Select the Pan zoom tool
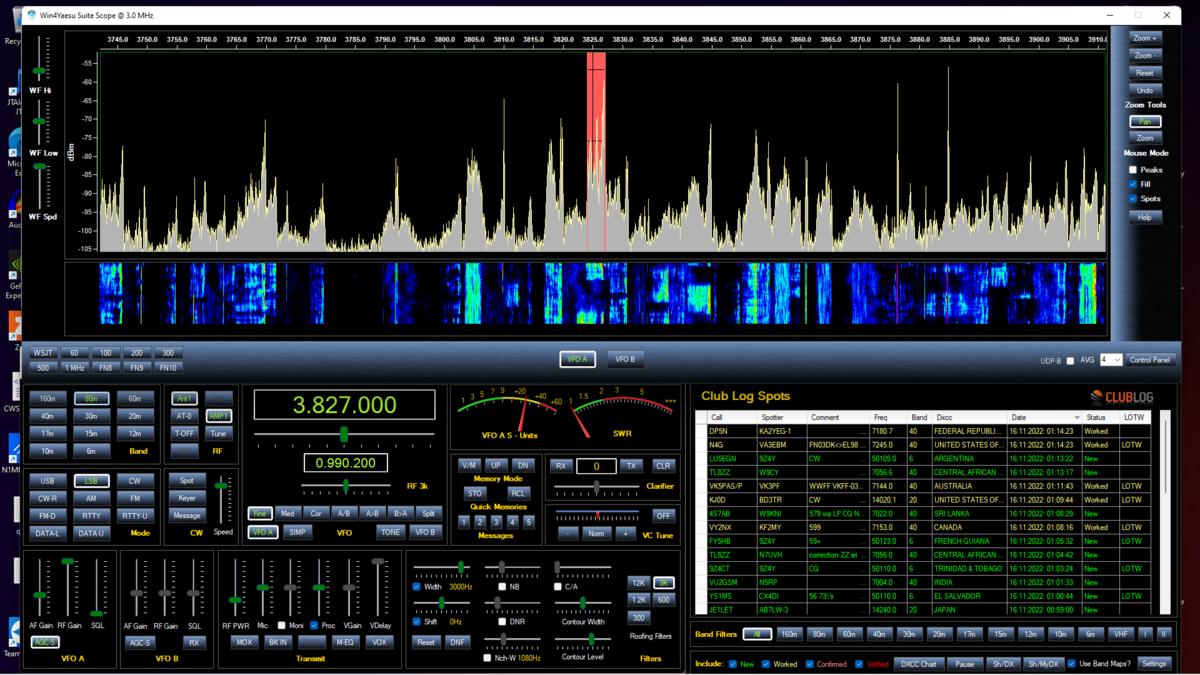The height and width of the screenshot is (675, 1200). 1145,122
